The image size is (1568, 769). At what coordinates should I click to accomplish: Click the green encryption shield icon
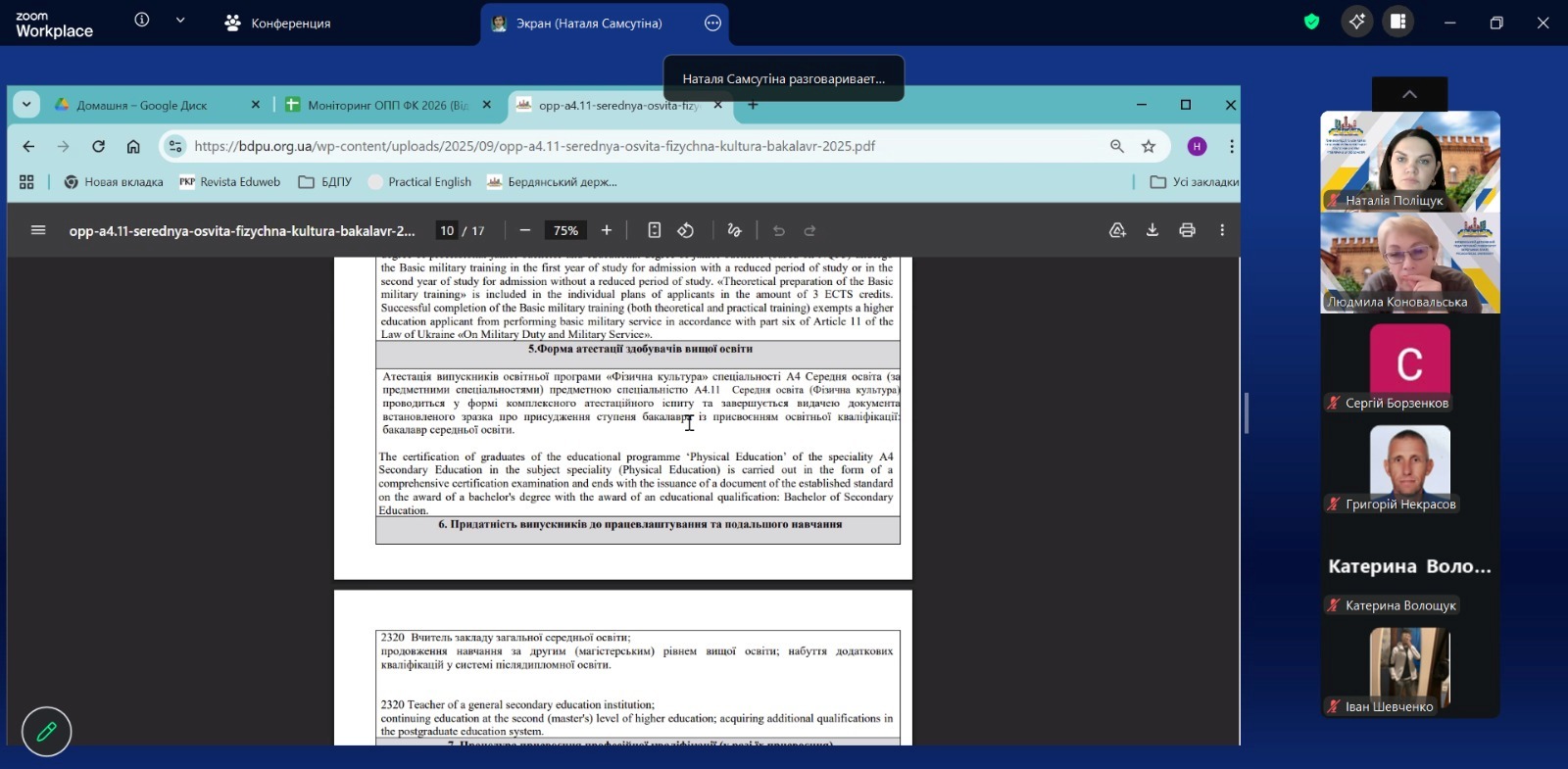click(x=1311, y=22)
